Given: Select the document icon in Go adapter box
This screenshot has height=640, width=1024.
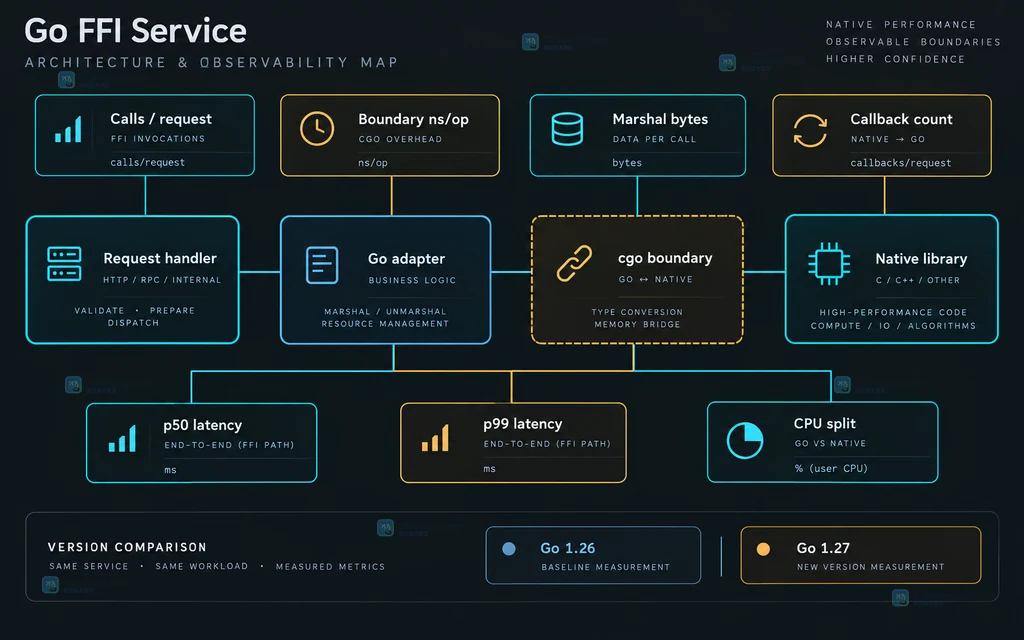Looking at the screenshot, I should coord(322,265).
